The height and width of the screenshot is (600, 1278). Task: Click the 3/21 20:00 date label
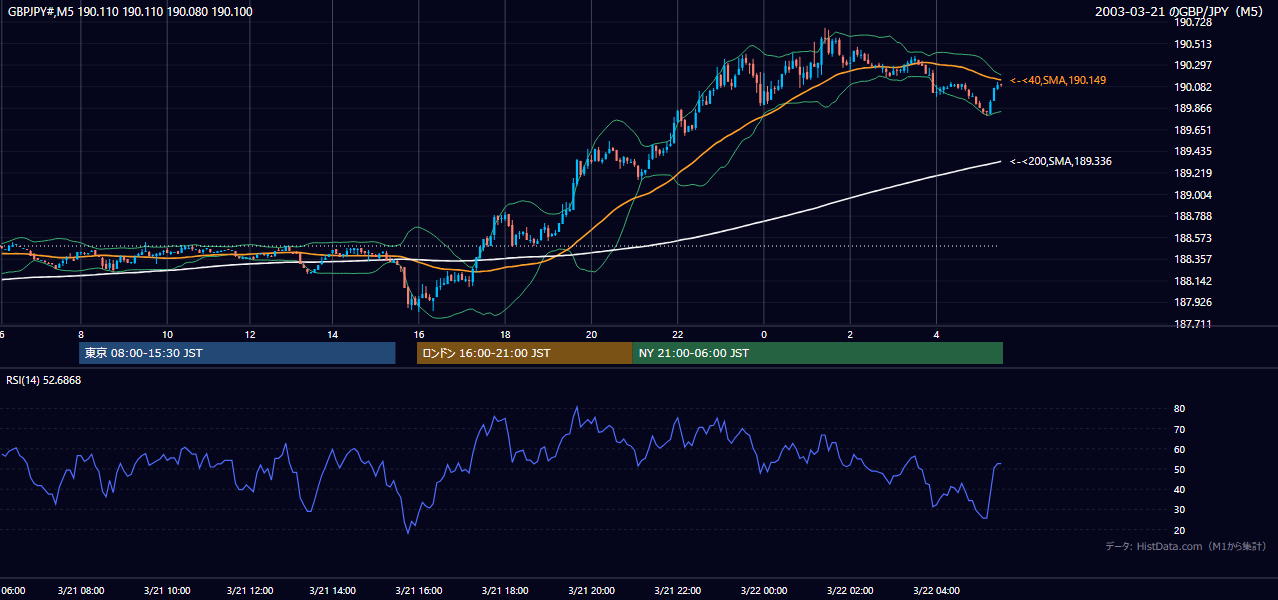[x=591, y=591]
